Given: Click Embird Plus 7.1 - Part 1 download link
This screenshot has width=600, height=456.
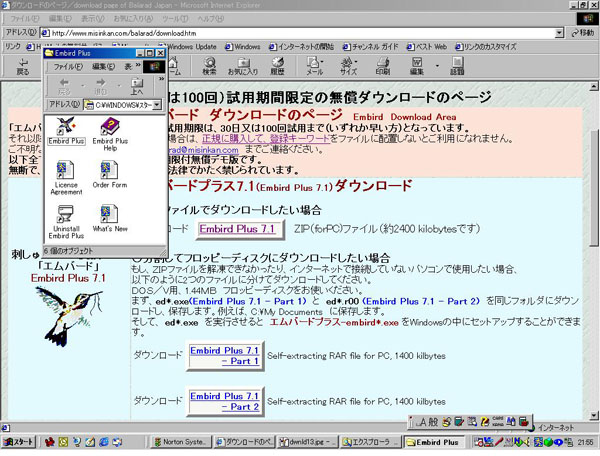Looking at the screenshot, I should coord(225,356).
